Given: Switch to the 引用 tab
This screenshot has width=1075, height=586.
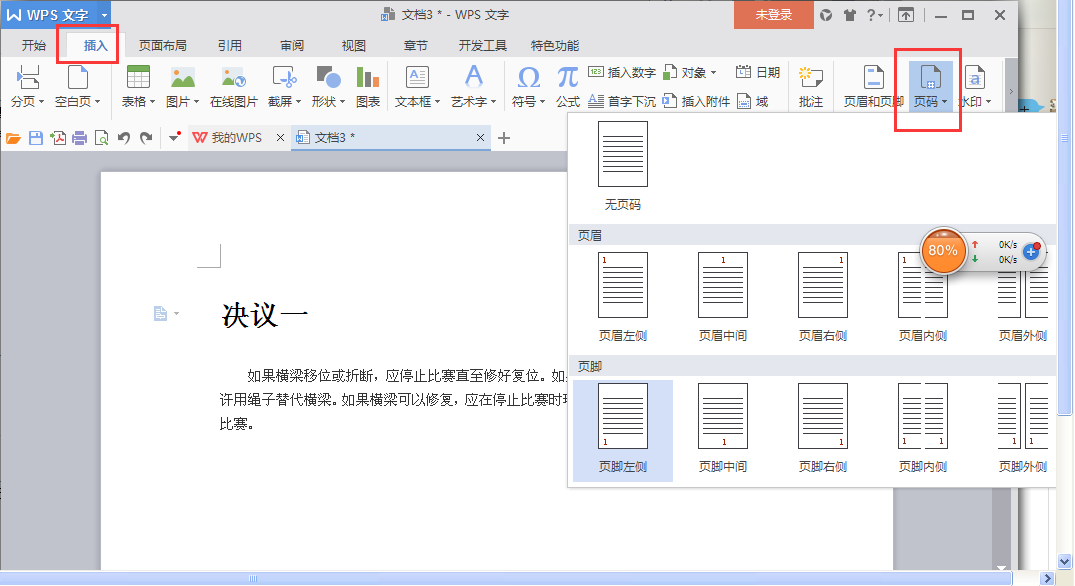Looking at the screenshot, I should [x=230, y=45].
